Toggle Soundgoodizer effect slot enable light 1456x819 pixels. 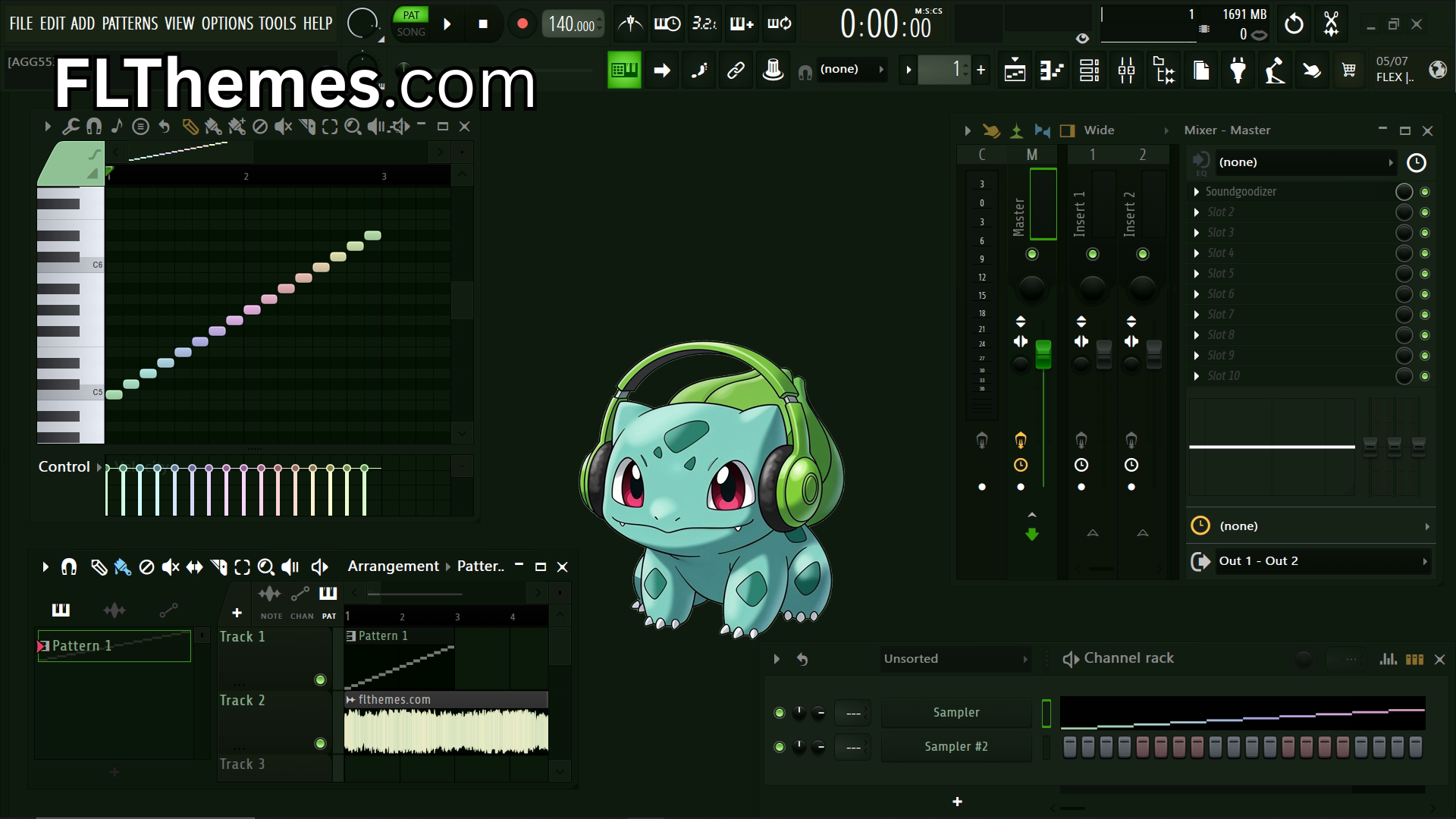(x=1425, y=192)
